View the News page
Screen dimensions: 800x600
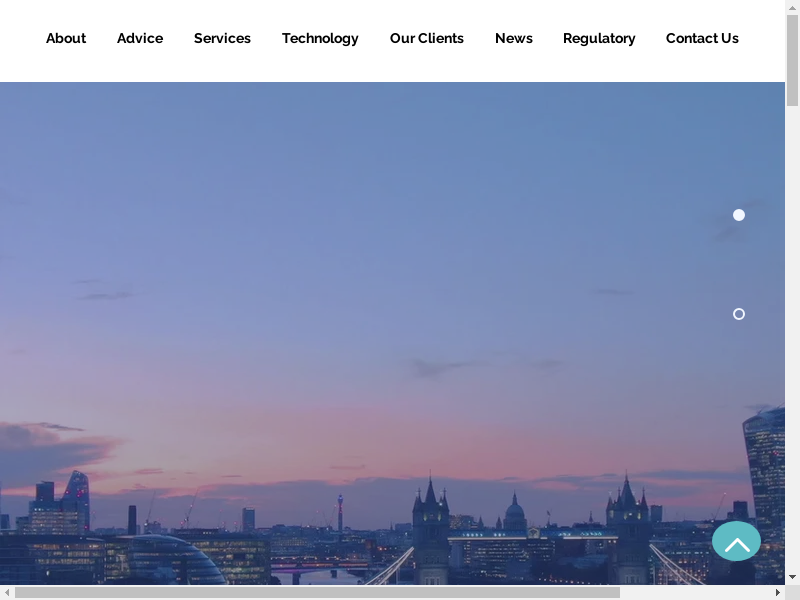[514, 38]
